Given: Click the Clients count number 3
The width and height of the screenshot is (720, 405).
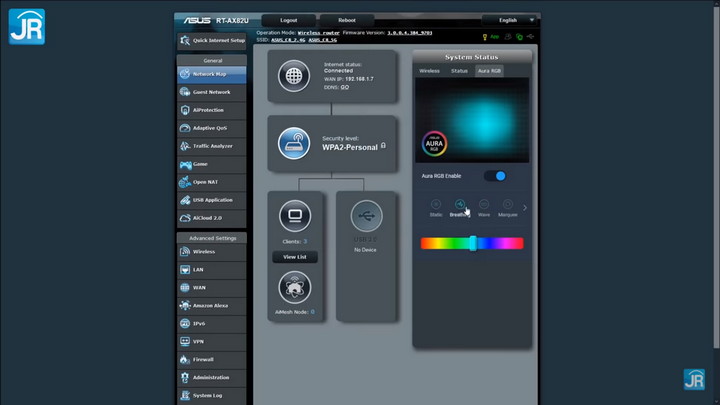Looking at the screenshot, I should pos(305,242).
